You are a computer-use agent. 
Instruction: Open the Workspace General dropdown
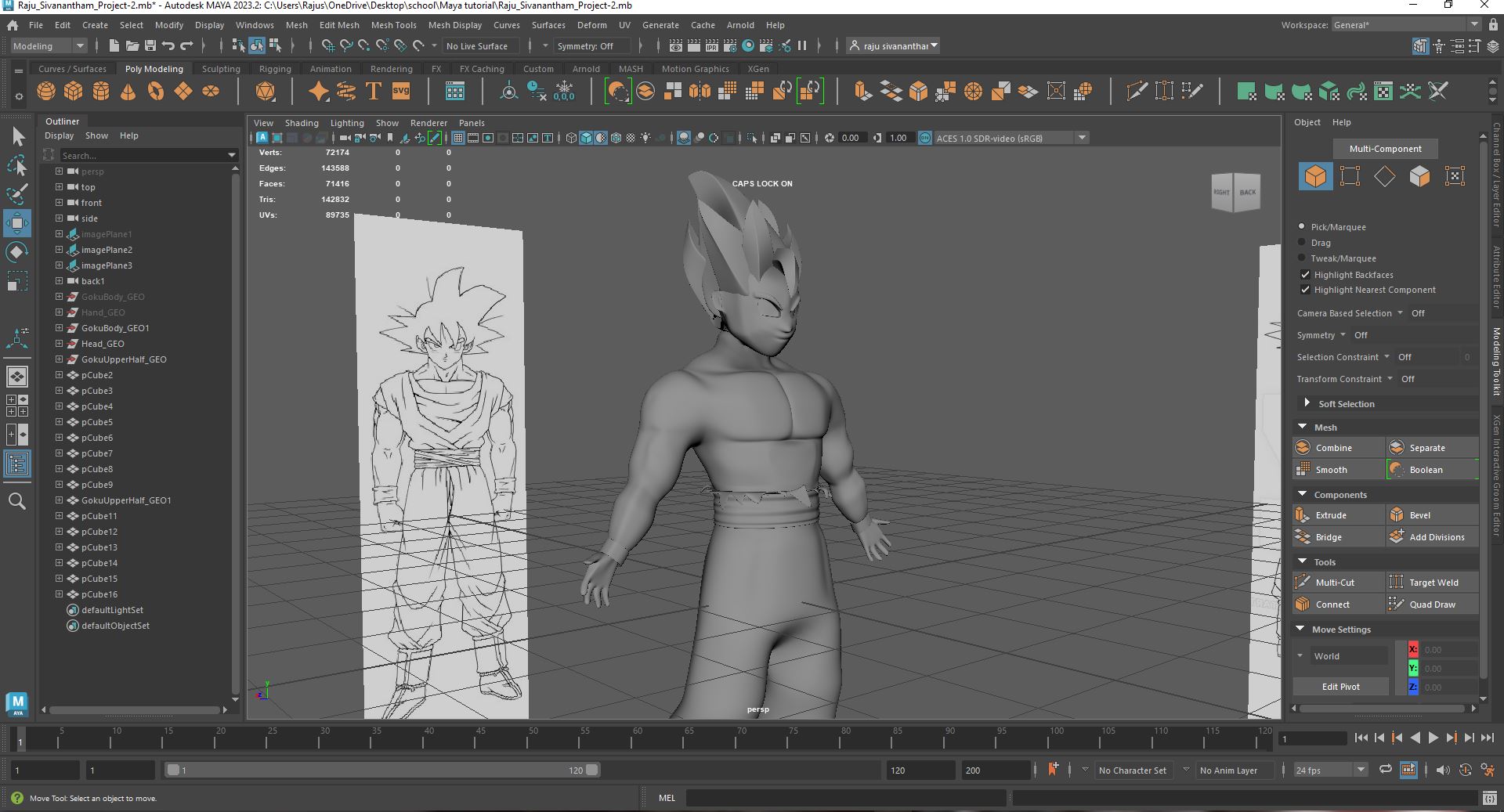(x=1405, y=25)
